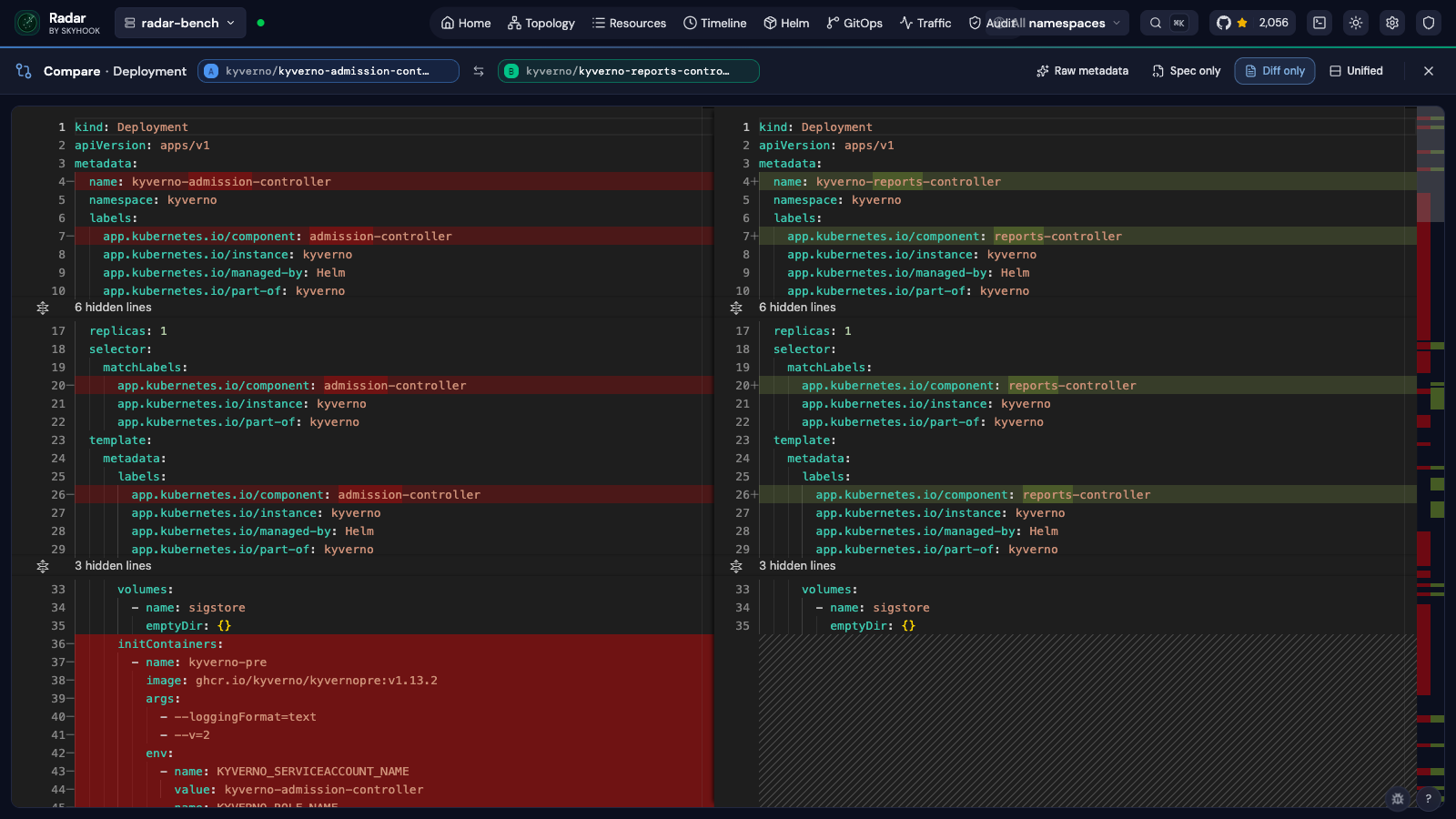Click 'template:' line 23 in the left pane
This screenshot has height=819, width=1456.
(120, 440)
